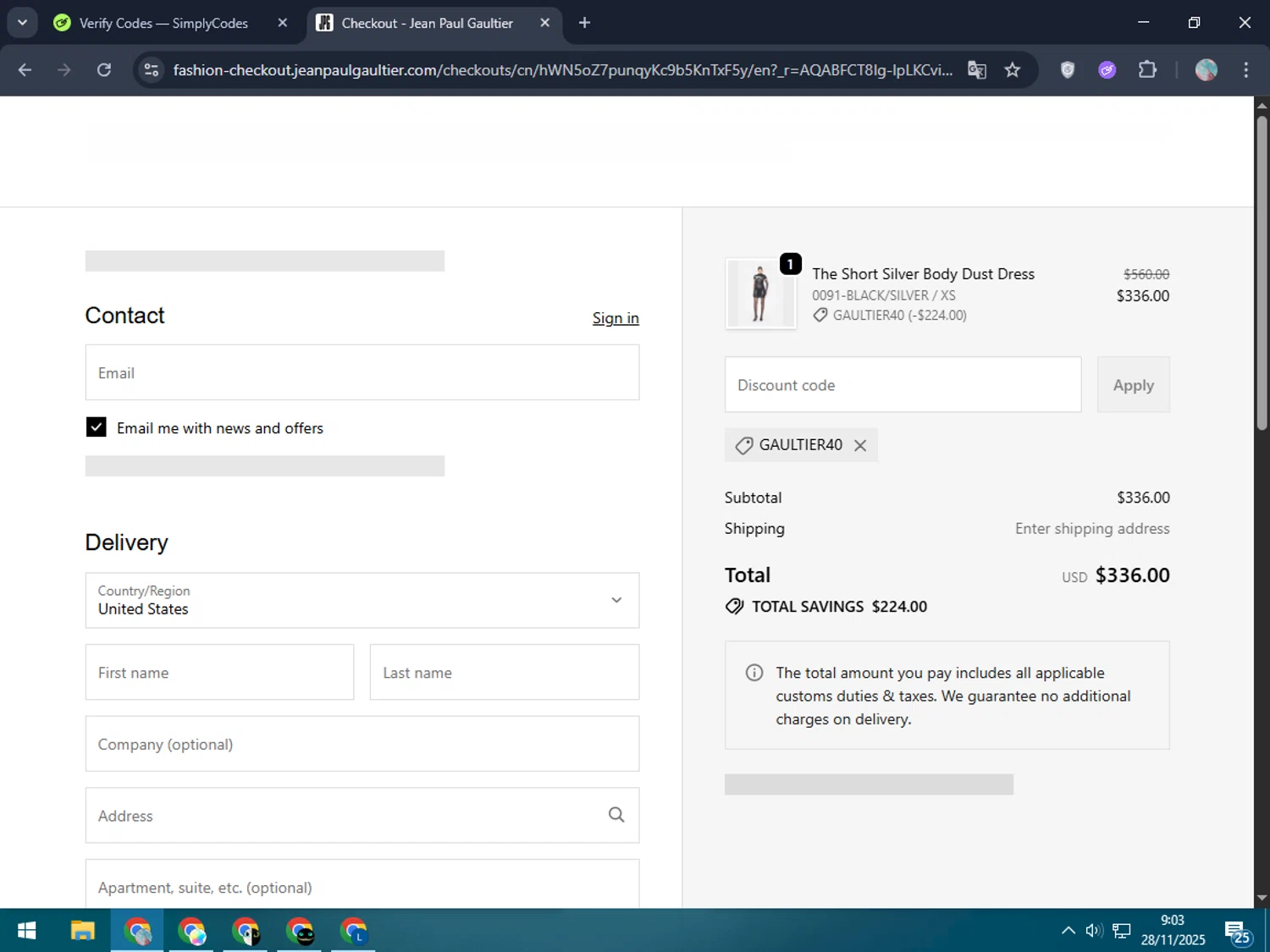
Task: Focus the Company optional field
Action: pos(362,744)
